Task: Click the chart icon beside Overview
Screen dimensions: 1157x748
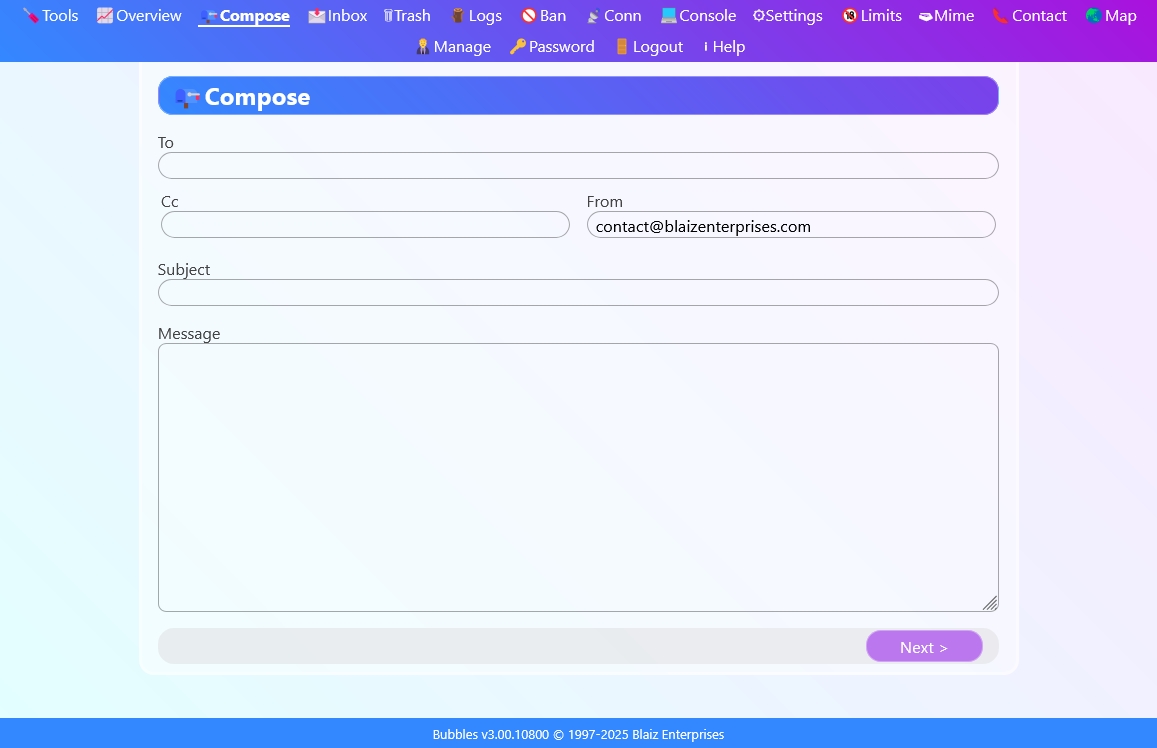Action: coord(105,15)
